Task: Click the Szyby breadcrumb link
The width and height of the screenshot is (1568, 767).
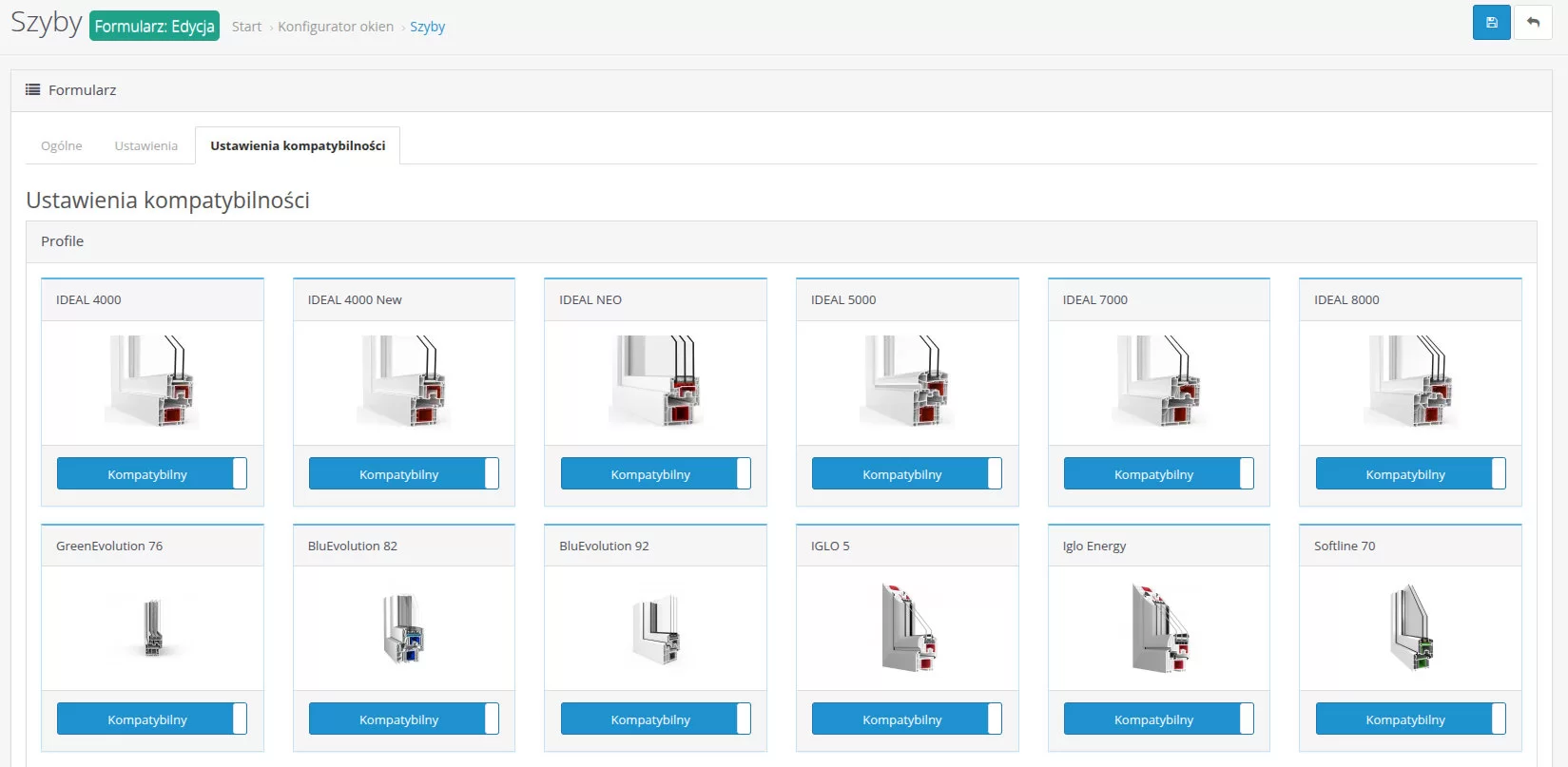Action: click(427, 27)
